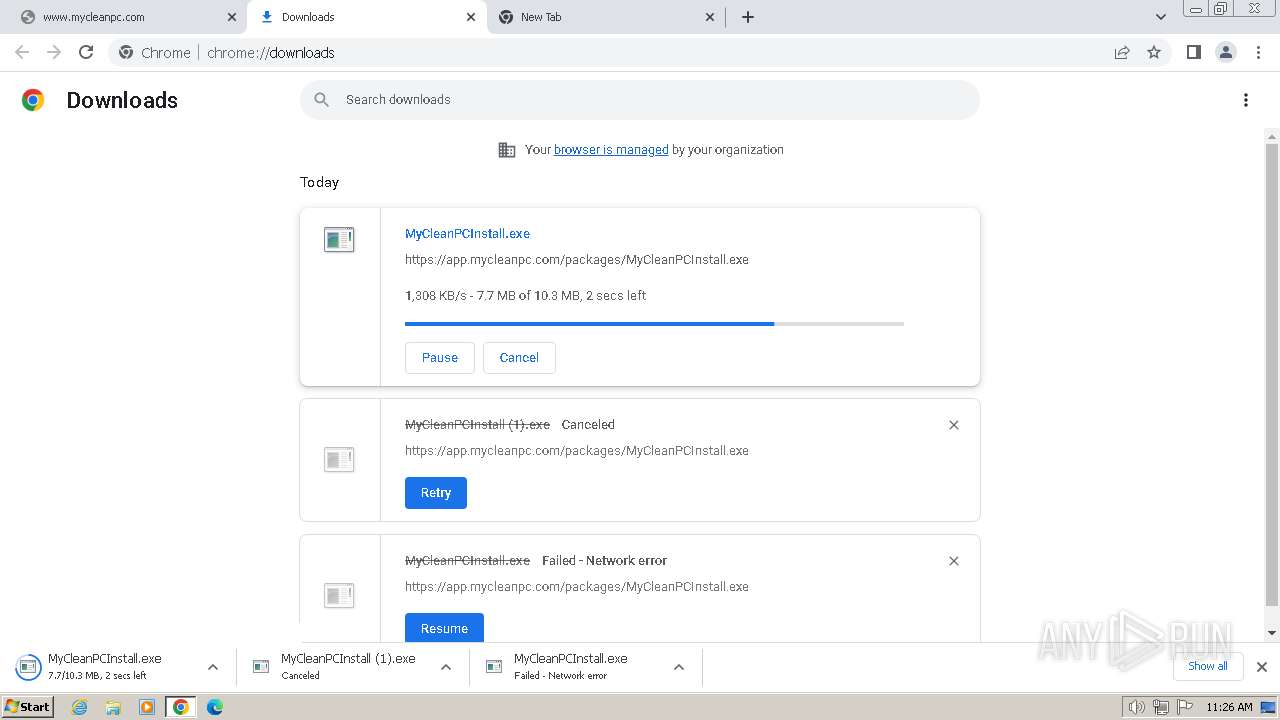Open Chrome's three-dot menu
The width and height of the screenshot is (1280, 720).
[1258, 52]
